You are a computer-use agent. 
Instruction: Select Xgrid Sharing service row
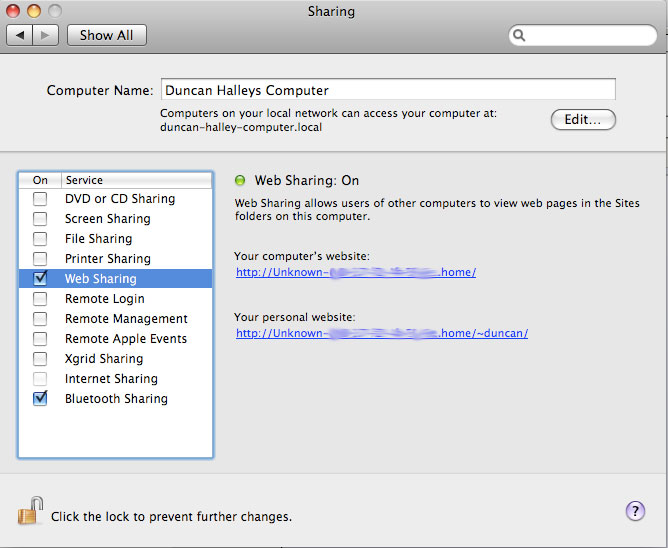pos(115,359)
